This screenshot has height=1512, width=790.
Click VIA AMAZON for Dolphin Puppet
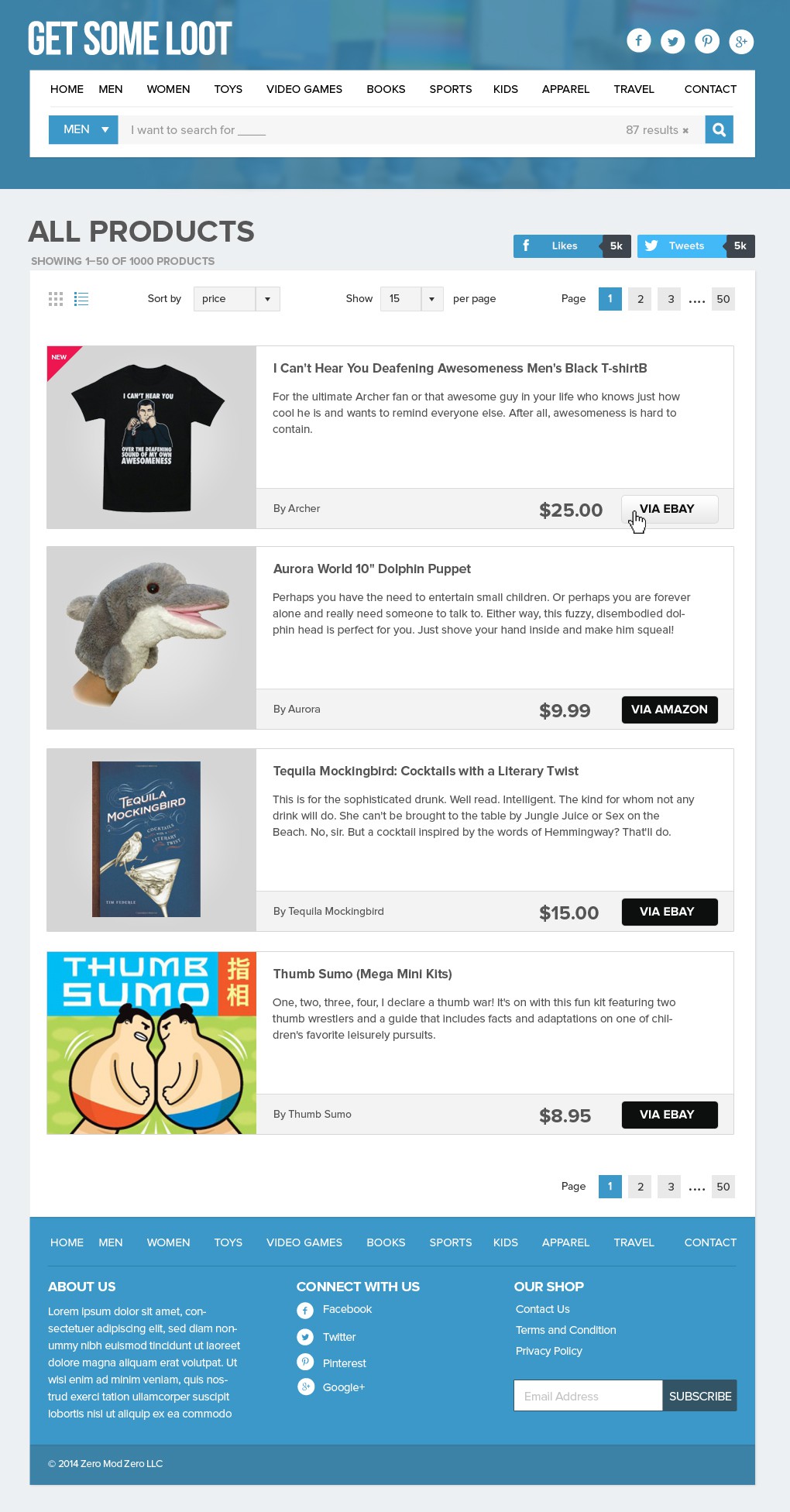coord(670,710)
